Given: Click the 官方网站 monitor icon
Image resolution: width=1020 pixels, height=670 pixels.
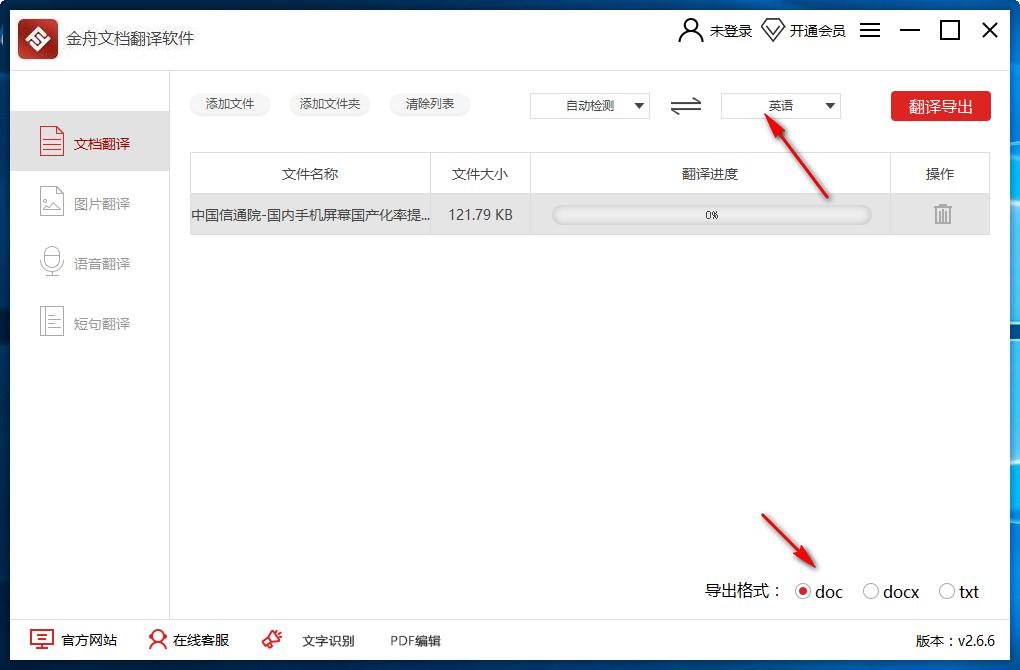Looking at the screenshot, I should (42, 639).
